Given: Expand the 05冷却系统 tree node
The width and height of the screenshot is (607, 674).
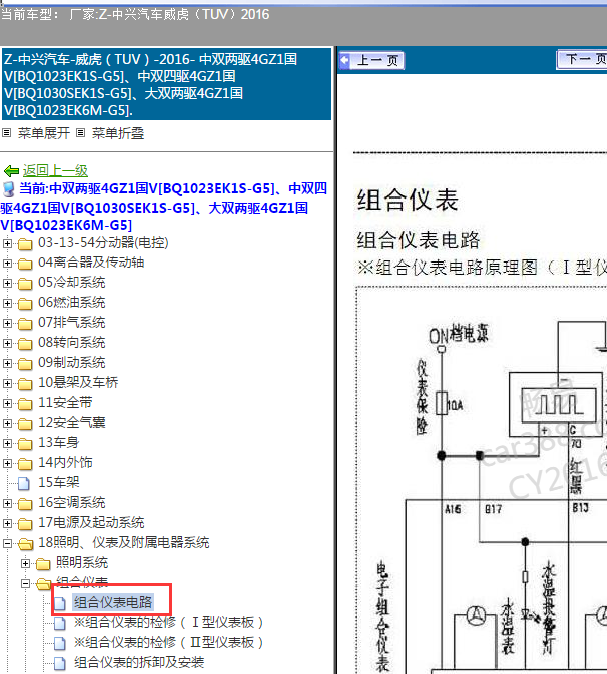Looking at the screenshot, I should (x=7, y=283).
